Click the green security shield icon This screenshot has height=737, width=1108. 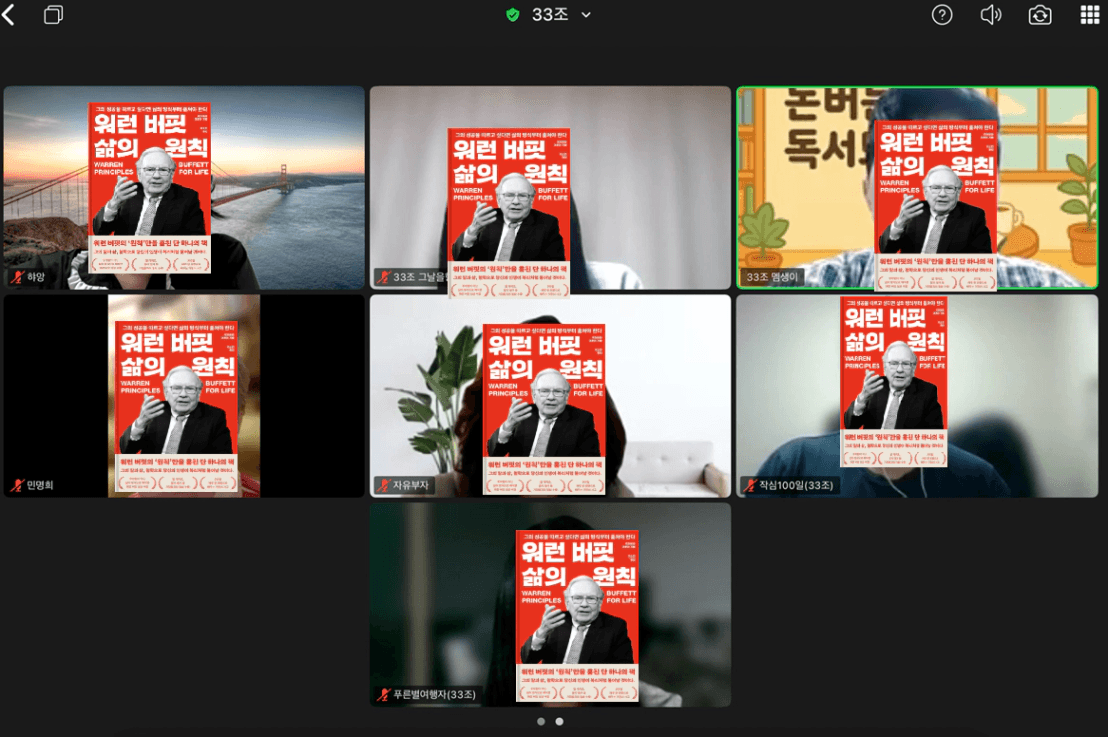pos(513,15)
